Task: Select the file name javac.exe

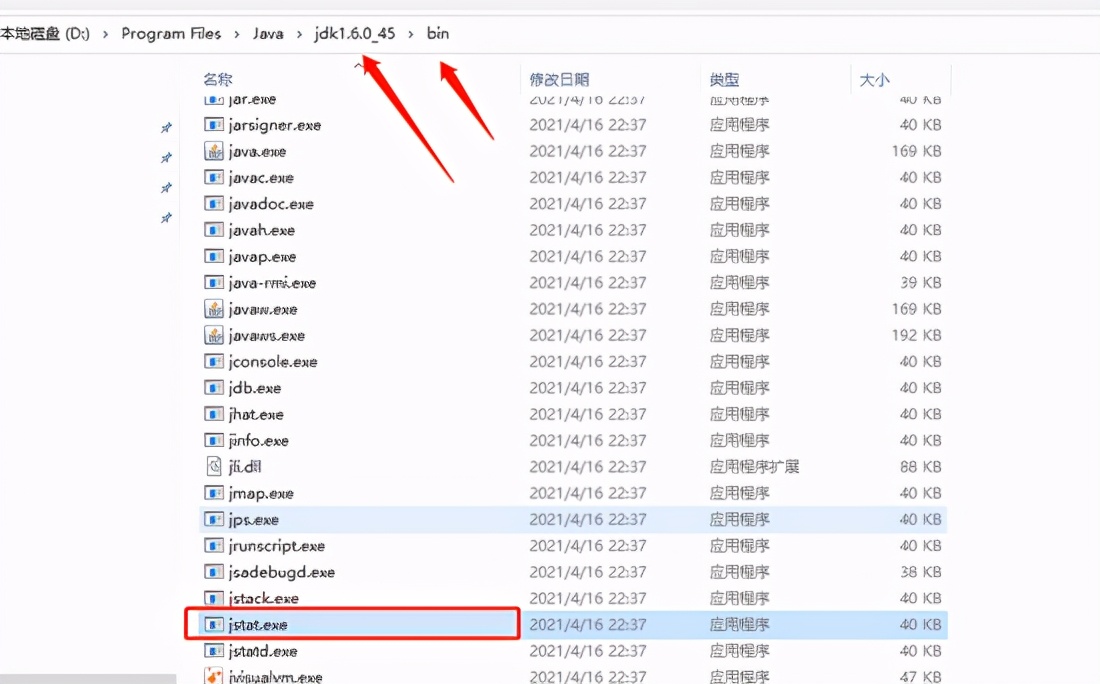Action: [261, 178]
